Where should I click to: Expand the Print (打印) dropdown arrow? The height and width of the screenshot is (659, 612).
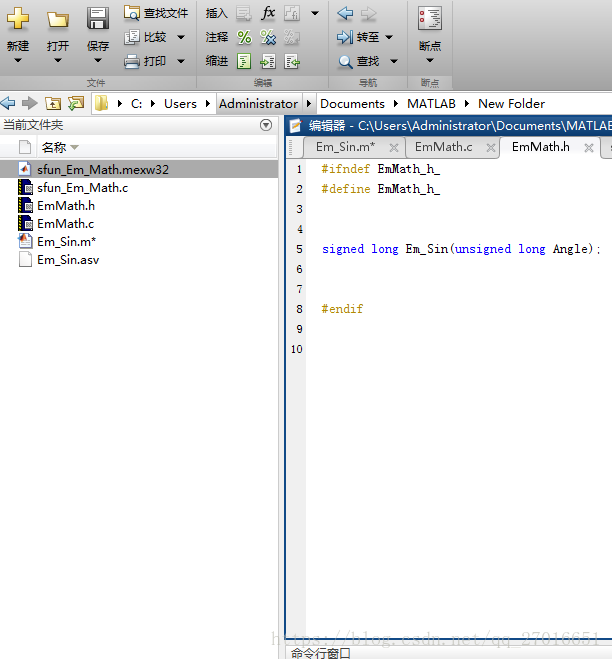pyautogui.click(x=181, y=61)
